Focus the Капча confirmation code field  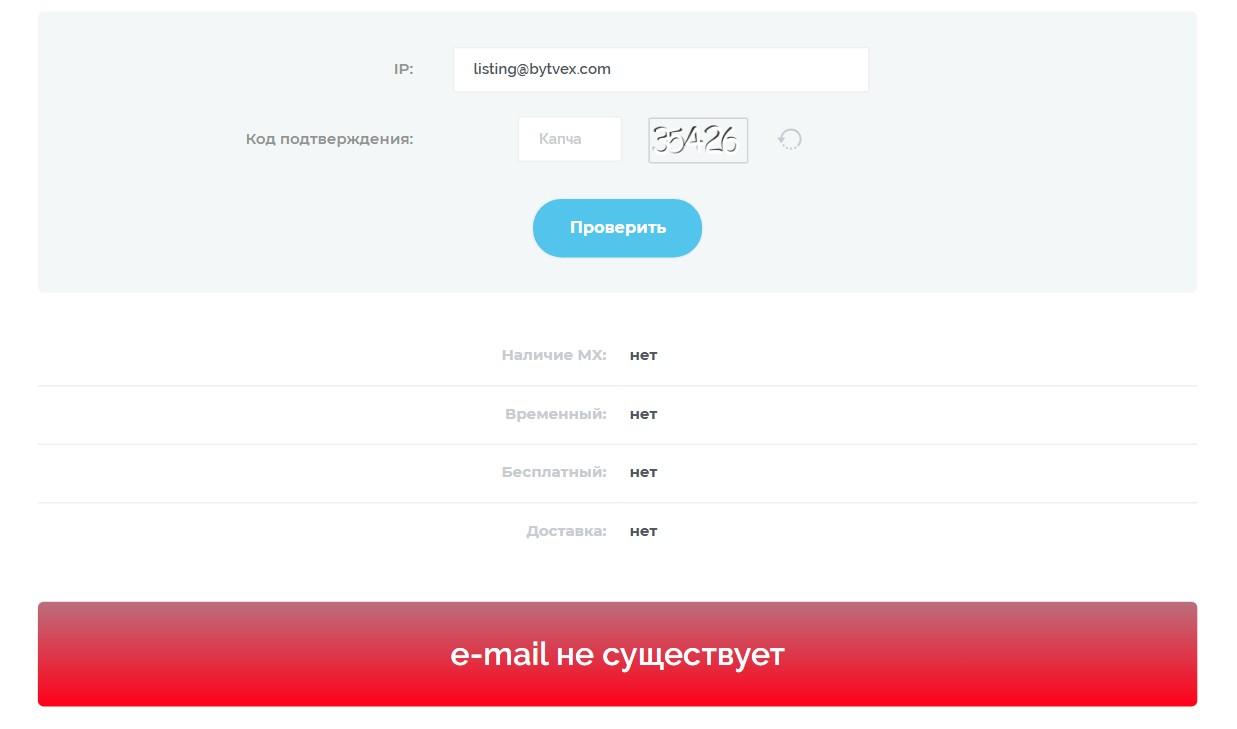[x=570, y=139]
